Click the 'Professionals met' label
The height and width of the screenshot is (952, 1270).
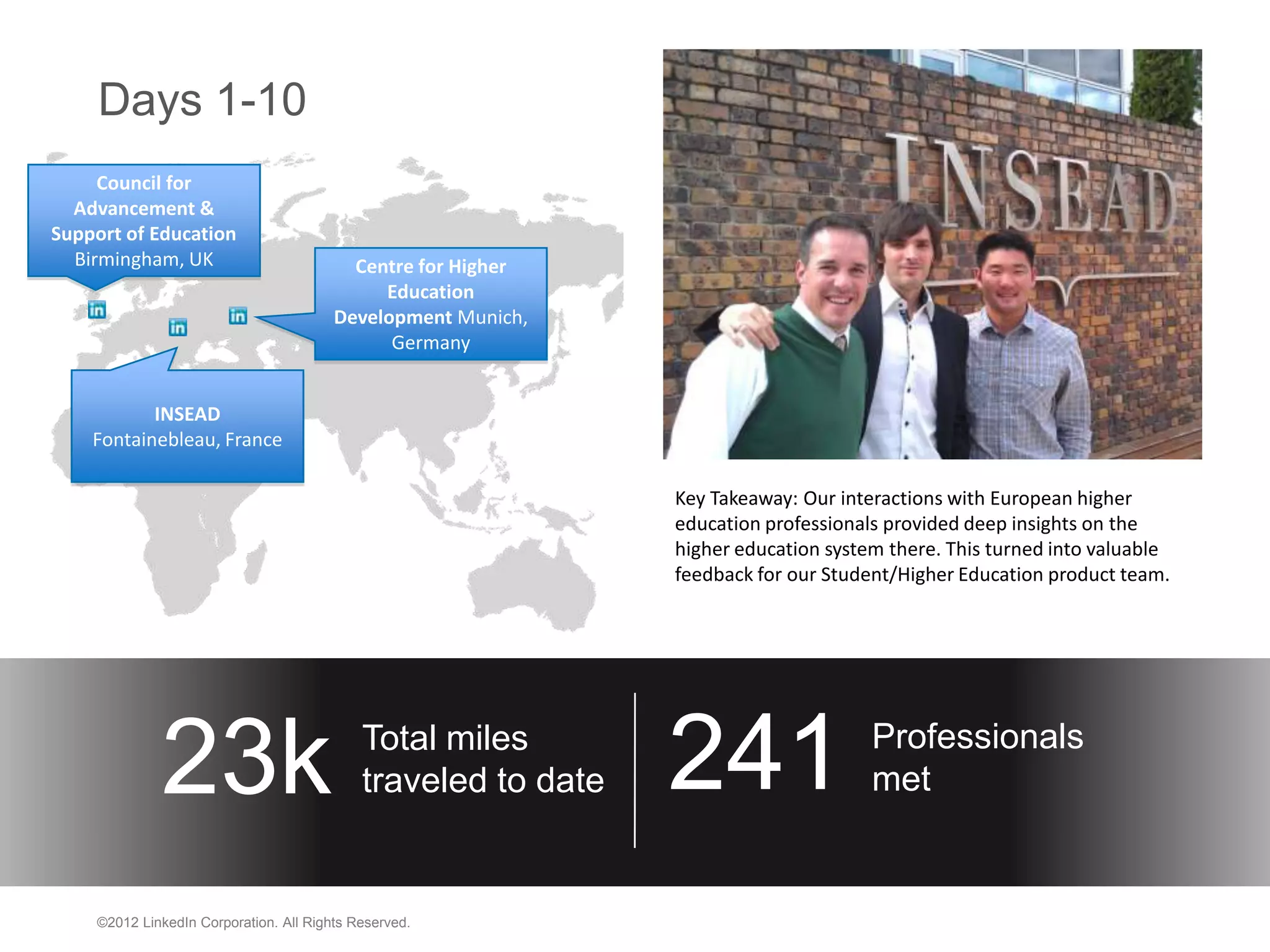(977, 757)
